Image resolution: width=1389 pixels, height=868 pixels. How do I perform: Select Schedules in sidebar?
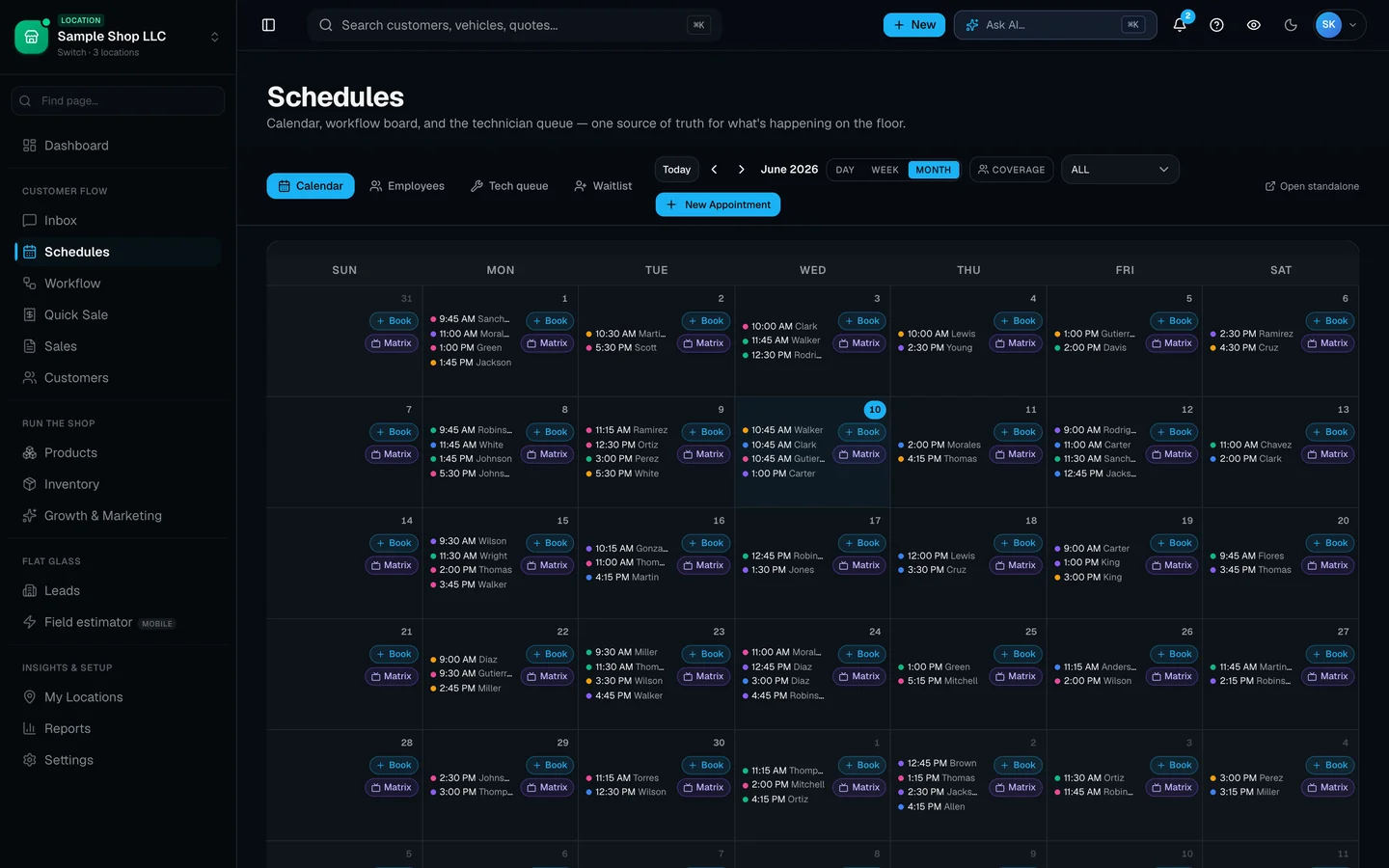(118, 252)
